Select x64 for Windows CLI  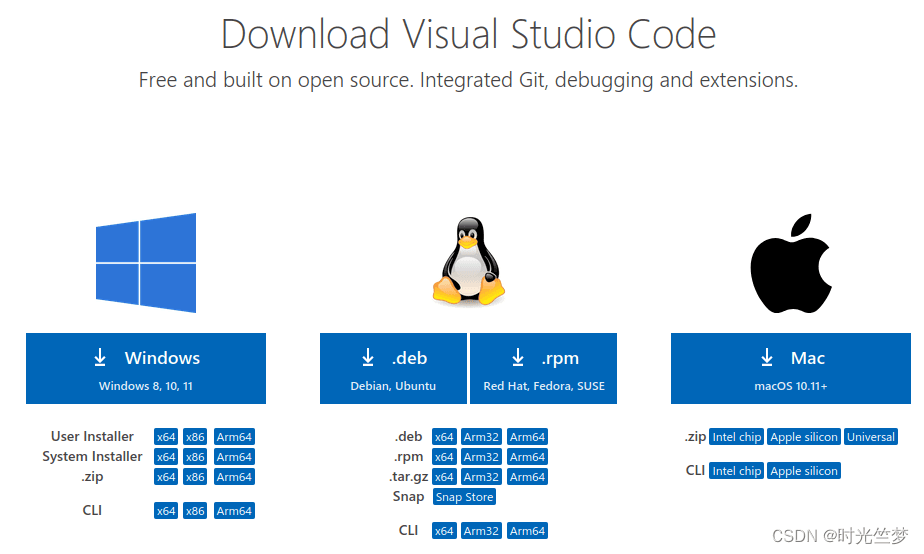[166, 511]
